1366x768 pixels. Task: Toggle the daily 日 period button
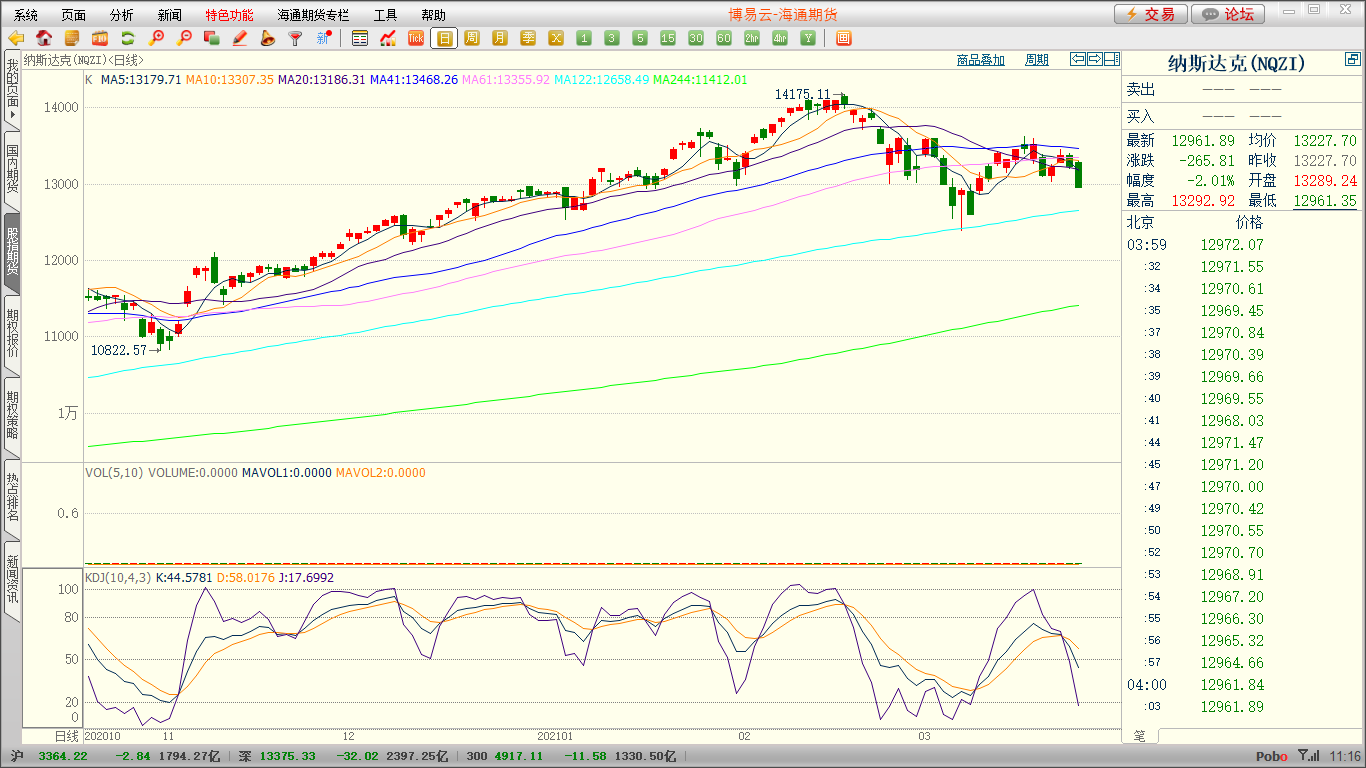click(x=444, y=38)
